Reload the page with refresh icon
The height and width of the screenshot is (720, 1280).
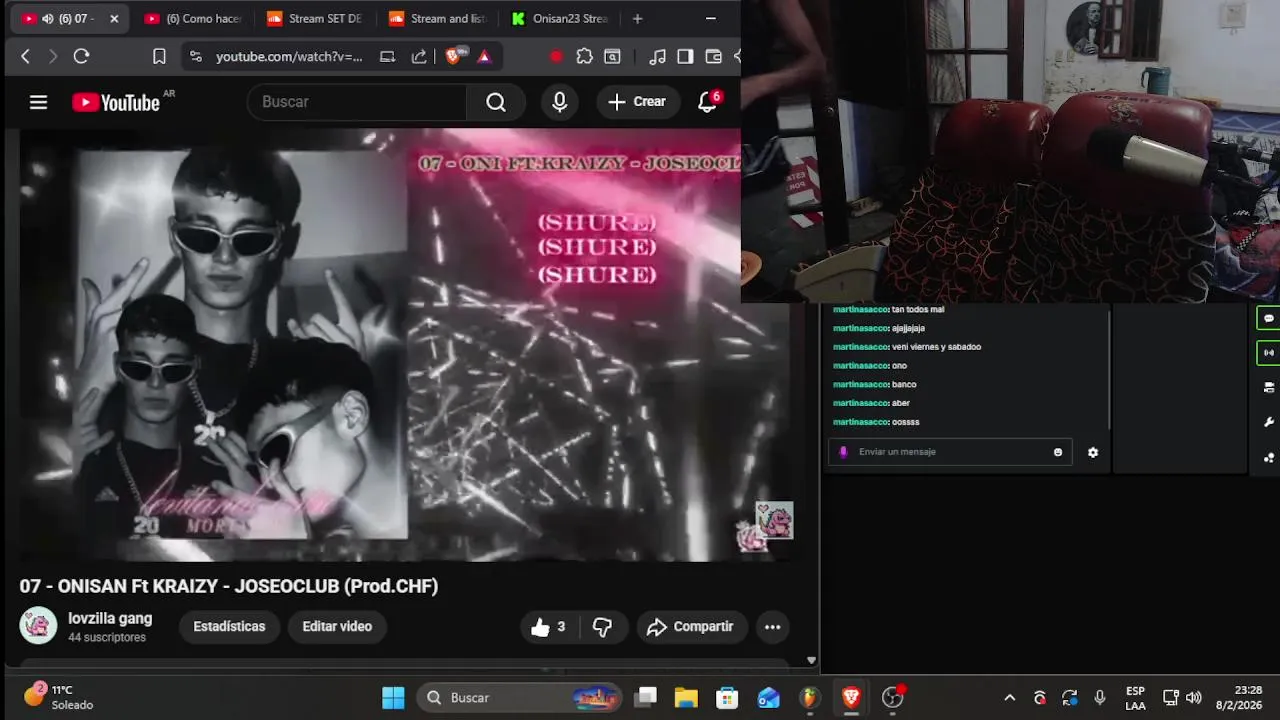coord(82,57)
